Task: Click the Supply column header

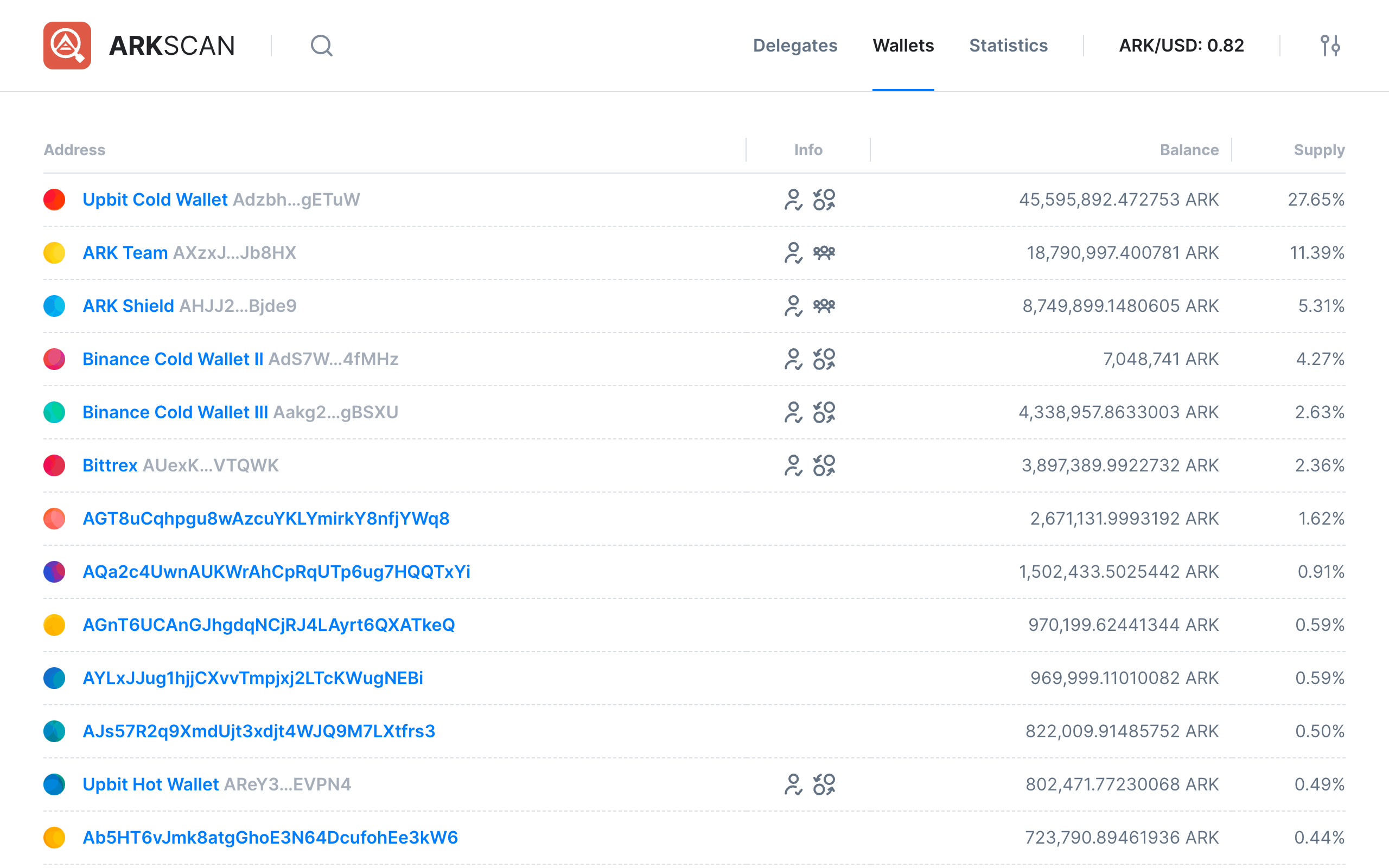Action: [x=1319, y=150]
